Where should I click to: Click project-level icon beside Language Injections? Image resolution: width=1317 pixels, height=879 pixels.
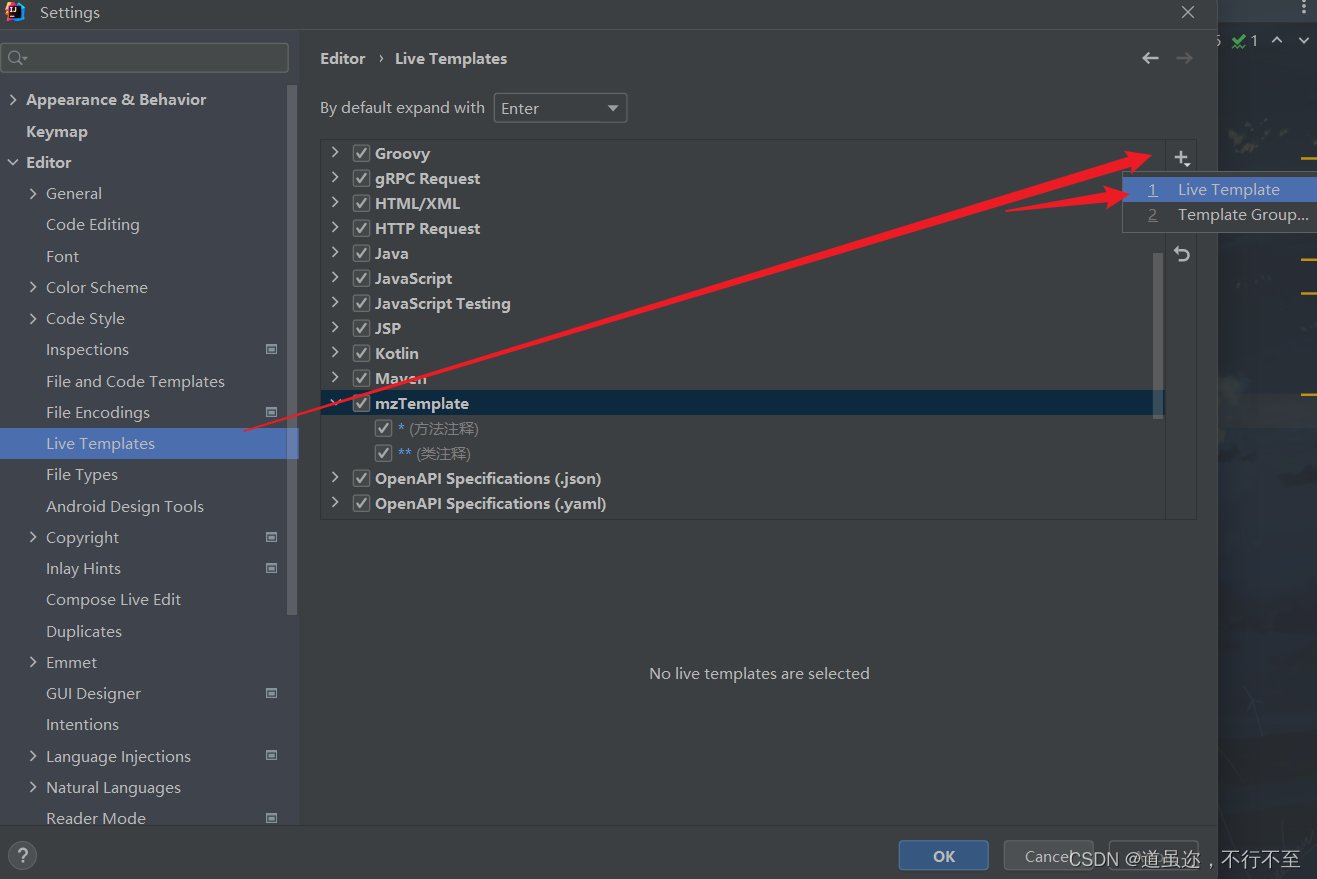pos(271,756)
